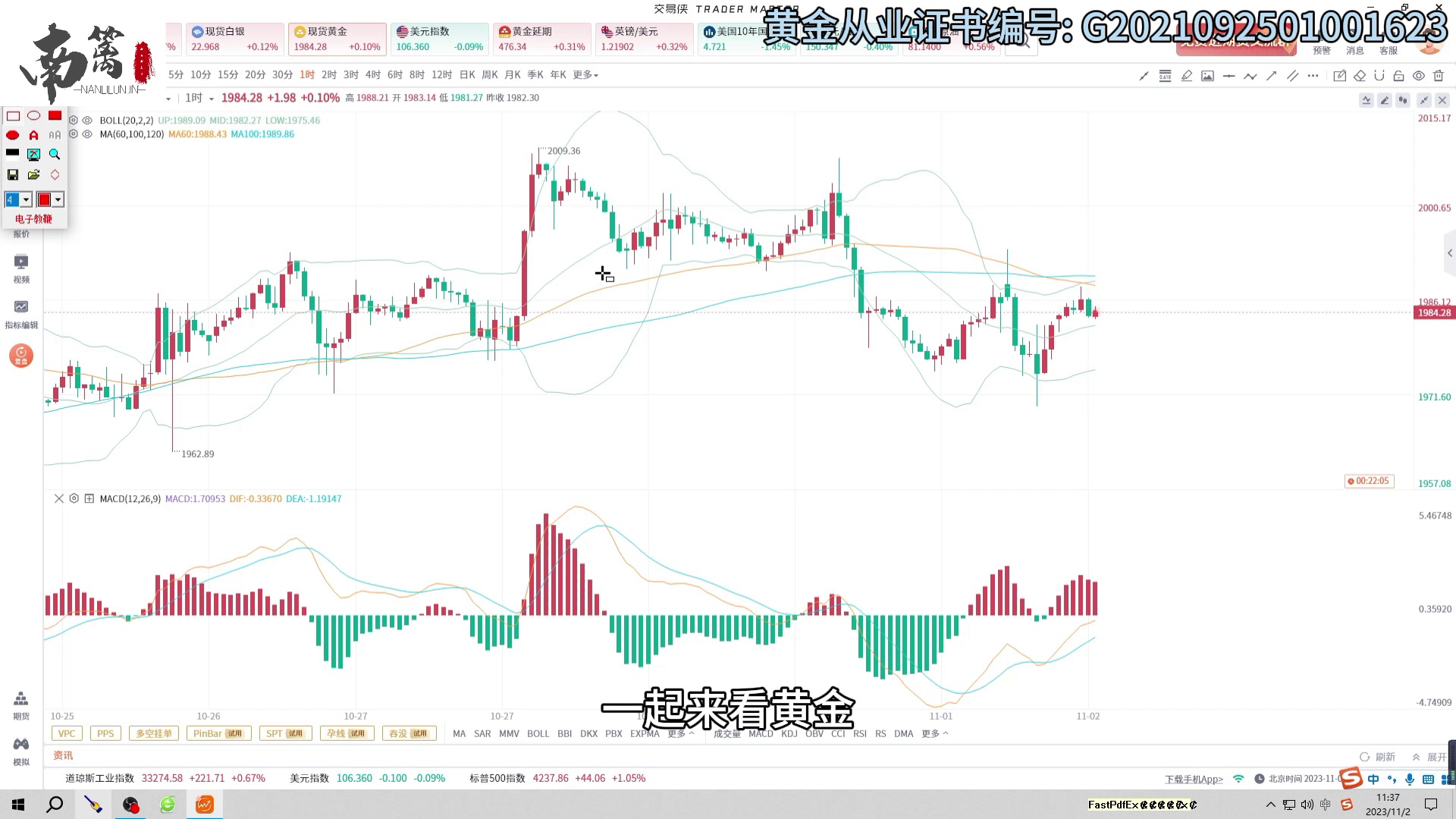The image size is (1456, 819).
Task: Toggle MA(60,100,120) indicator visibility
Action: (87, 134)
